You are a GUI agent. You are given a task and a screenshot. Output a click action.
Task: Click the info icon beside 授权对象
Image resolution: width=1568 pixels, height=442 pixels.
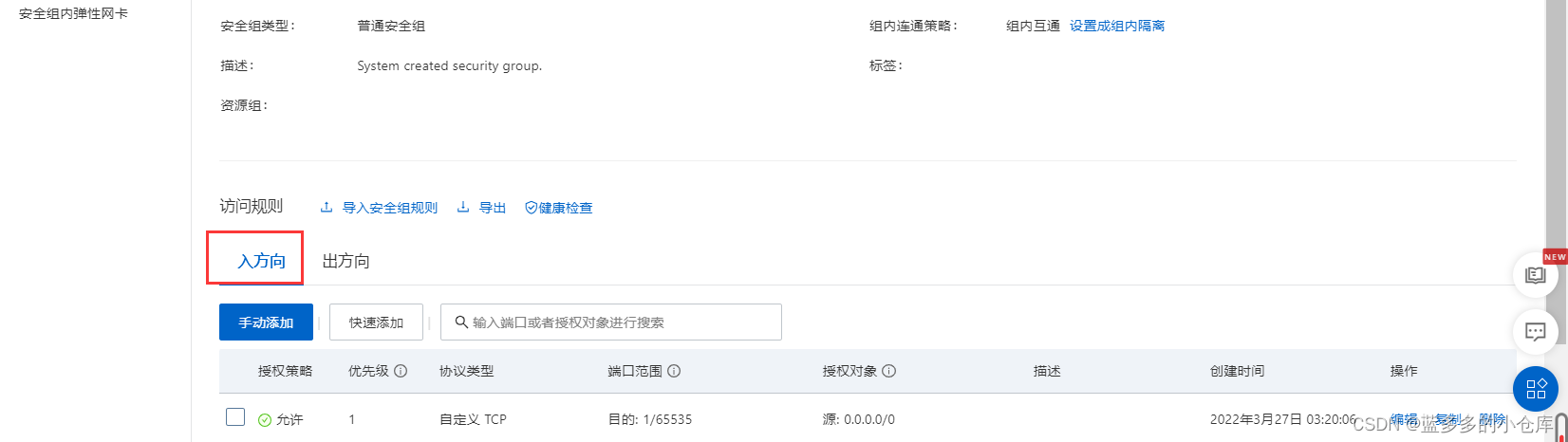click(889, 371)
